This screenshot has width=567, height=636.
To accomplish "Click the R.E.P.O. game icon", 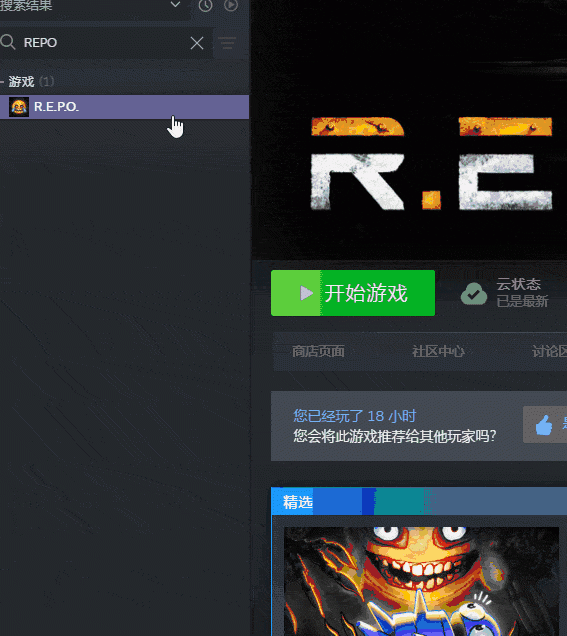I will click(19, 107).
